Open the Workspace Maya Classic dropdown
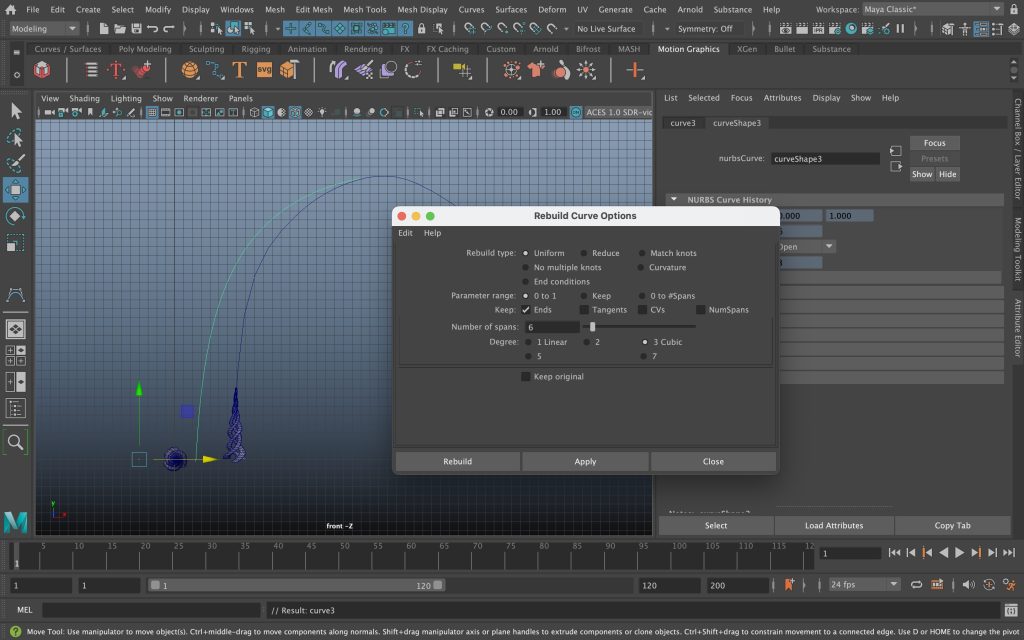This screenshot has width=1024, height=640. [933, 9]
